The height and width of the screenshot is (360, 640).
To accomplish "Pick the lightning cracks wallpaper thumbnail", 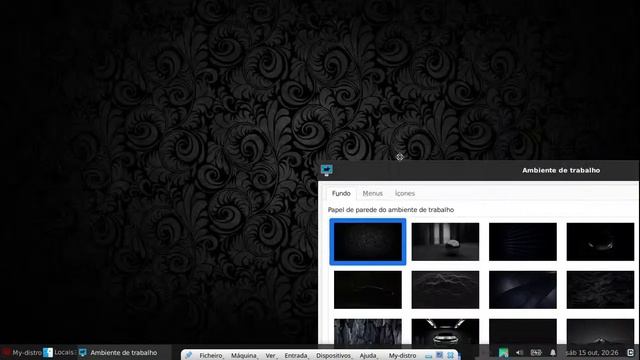I will 445,290.
